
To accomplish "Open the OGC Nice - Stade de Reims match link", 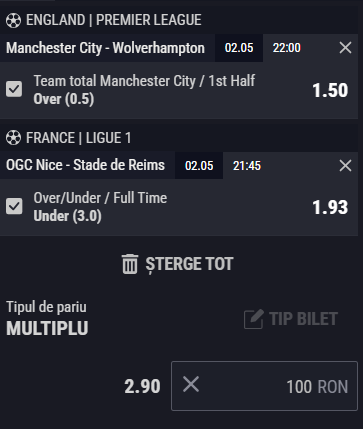I will [85, 165].
